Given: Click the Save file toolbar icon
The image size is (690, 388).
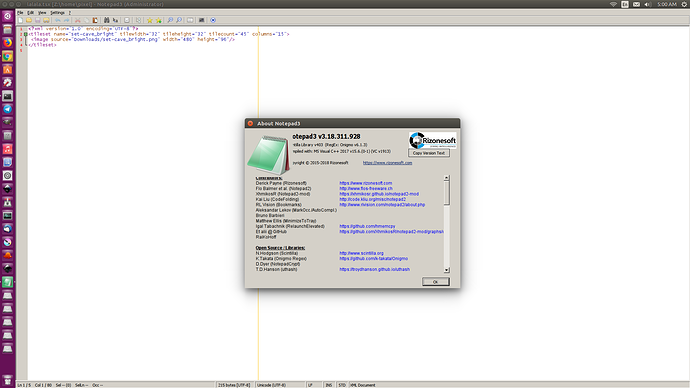Looking at the screenshot, I should coord(37,20).
